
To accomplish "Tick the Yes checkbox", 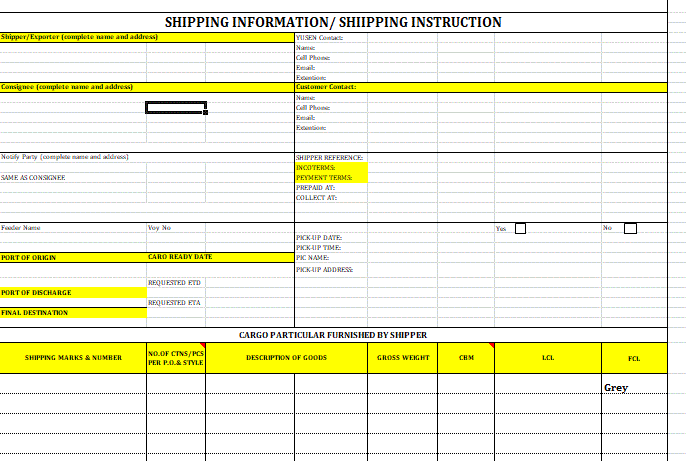I will [x=520, y=228].
